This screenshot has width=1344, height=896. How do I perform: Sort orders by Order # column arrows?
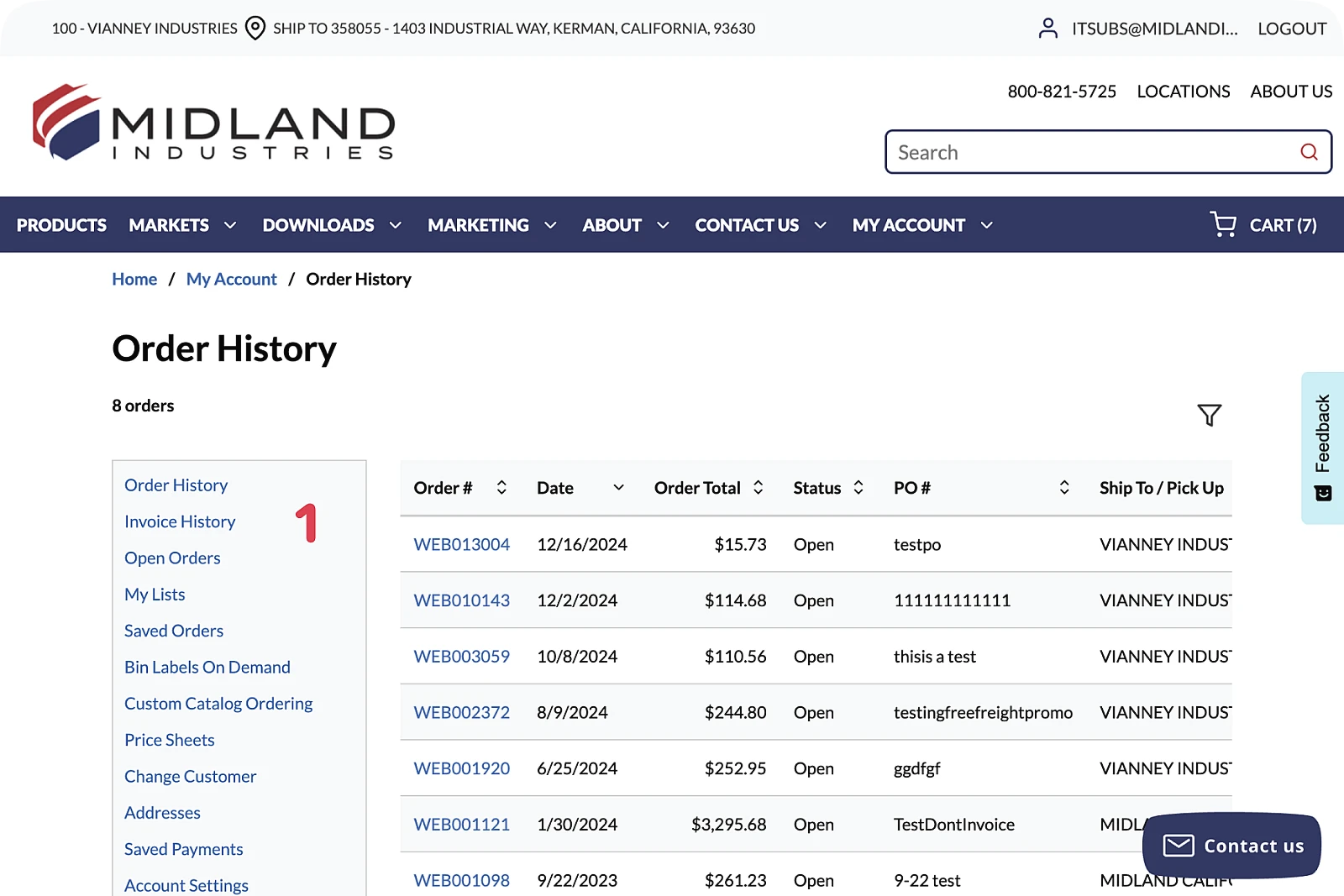click(x=501, y=488)
